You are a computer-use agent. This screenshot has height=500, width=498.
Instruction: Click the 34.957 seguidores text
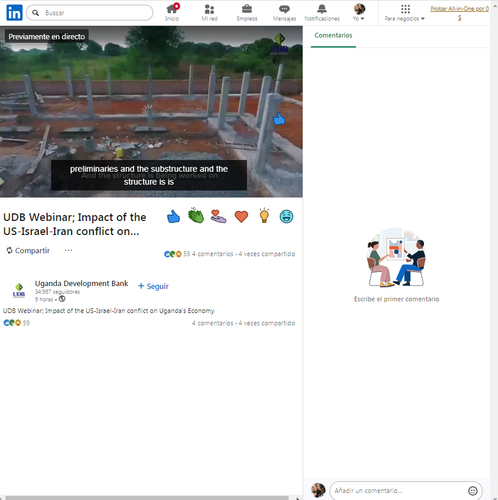57,292
